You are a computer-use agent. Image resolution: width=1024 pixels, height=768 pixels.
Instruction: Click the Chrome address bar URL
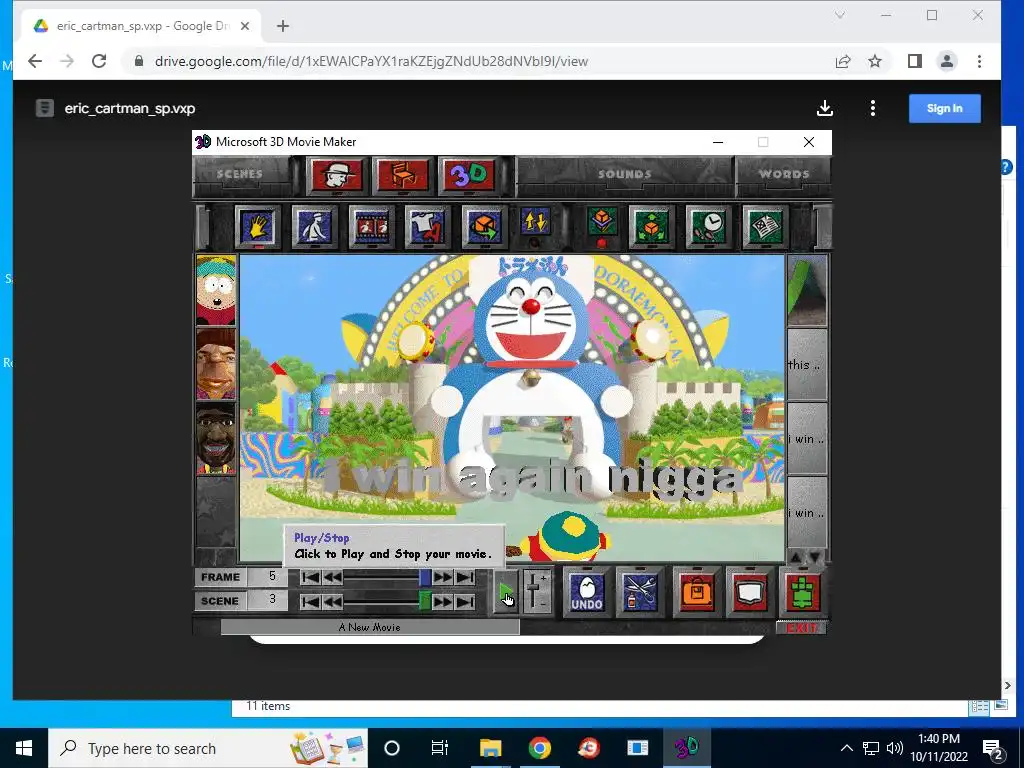(371, 61)
